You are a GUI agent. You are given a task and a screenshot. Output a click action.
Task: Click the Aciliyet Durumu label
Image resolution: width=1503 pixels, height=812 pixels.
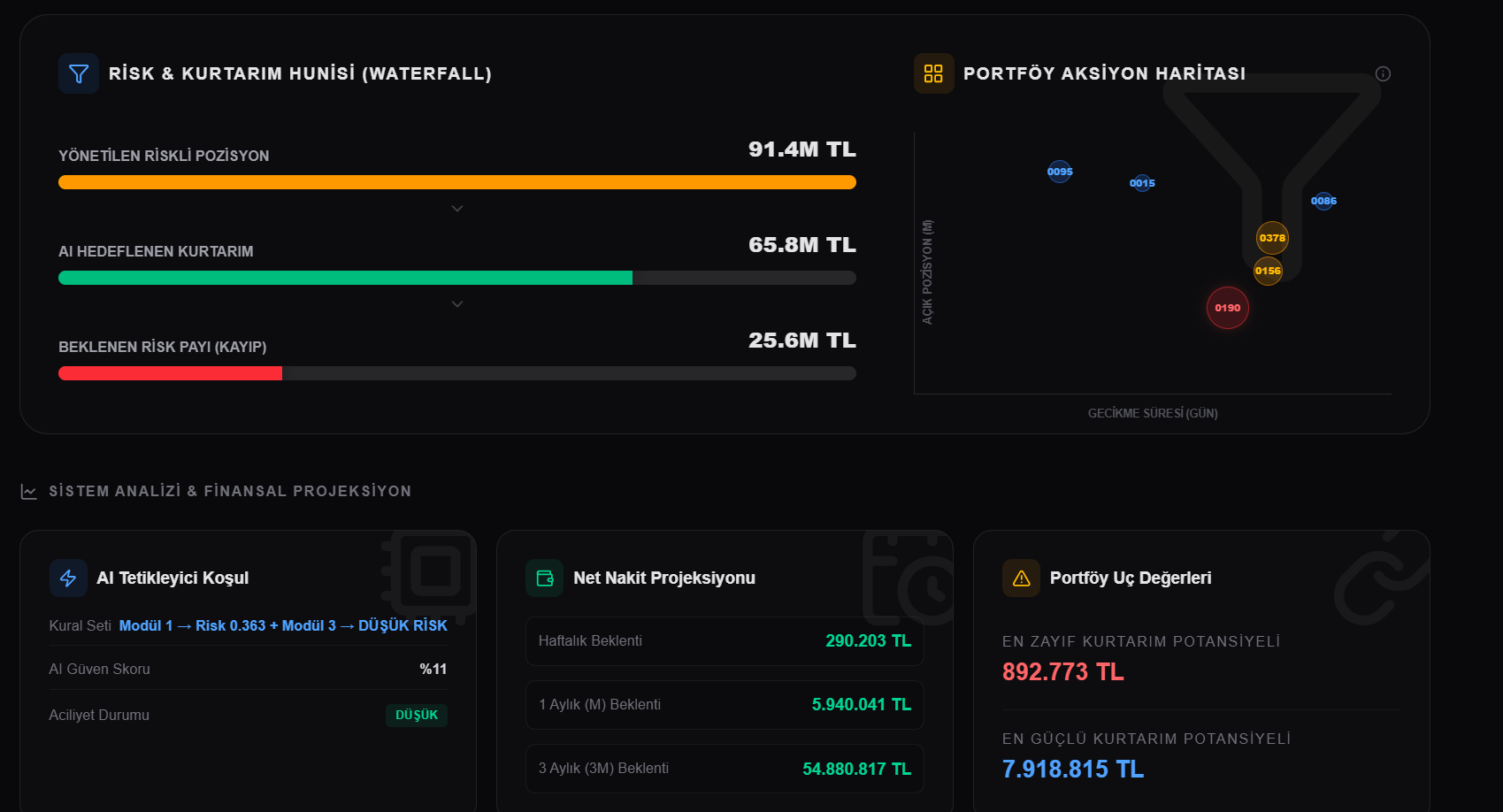[x=99, y=715]
